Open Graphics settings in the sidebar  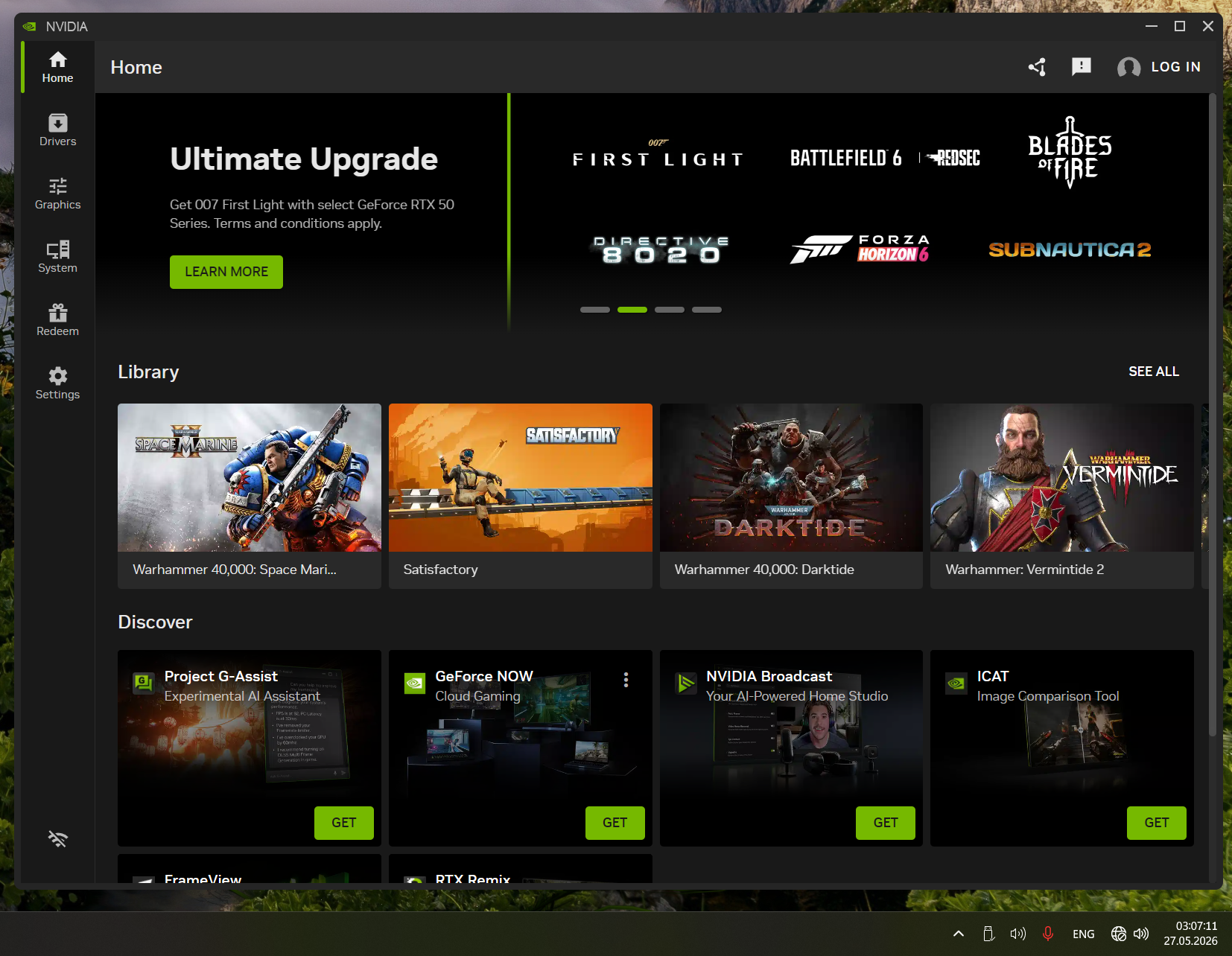coord(57,194)
